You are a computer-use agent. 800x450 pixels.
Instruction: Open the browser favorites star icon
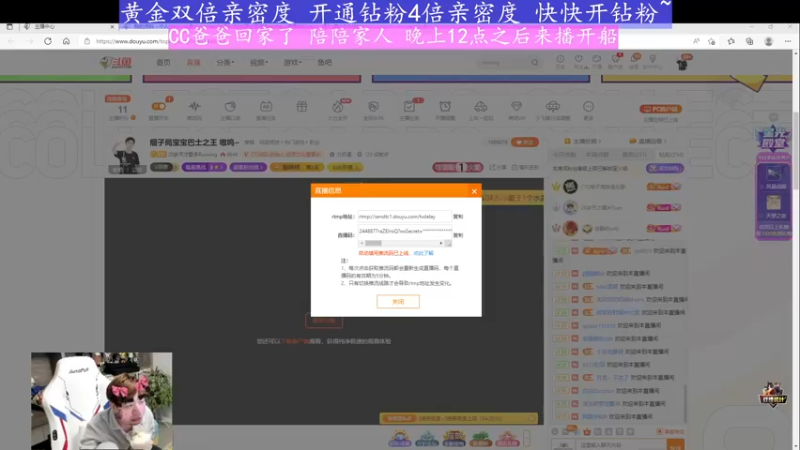click(x=731, y=41)
